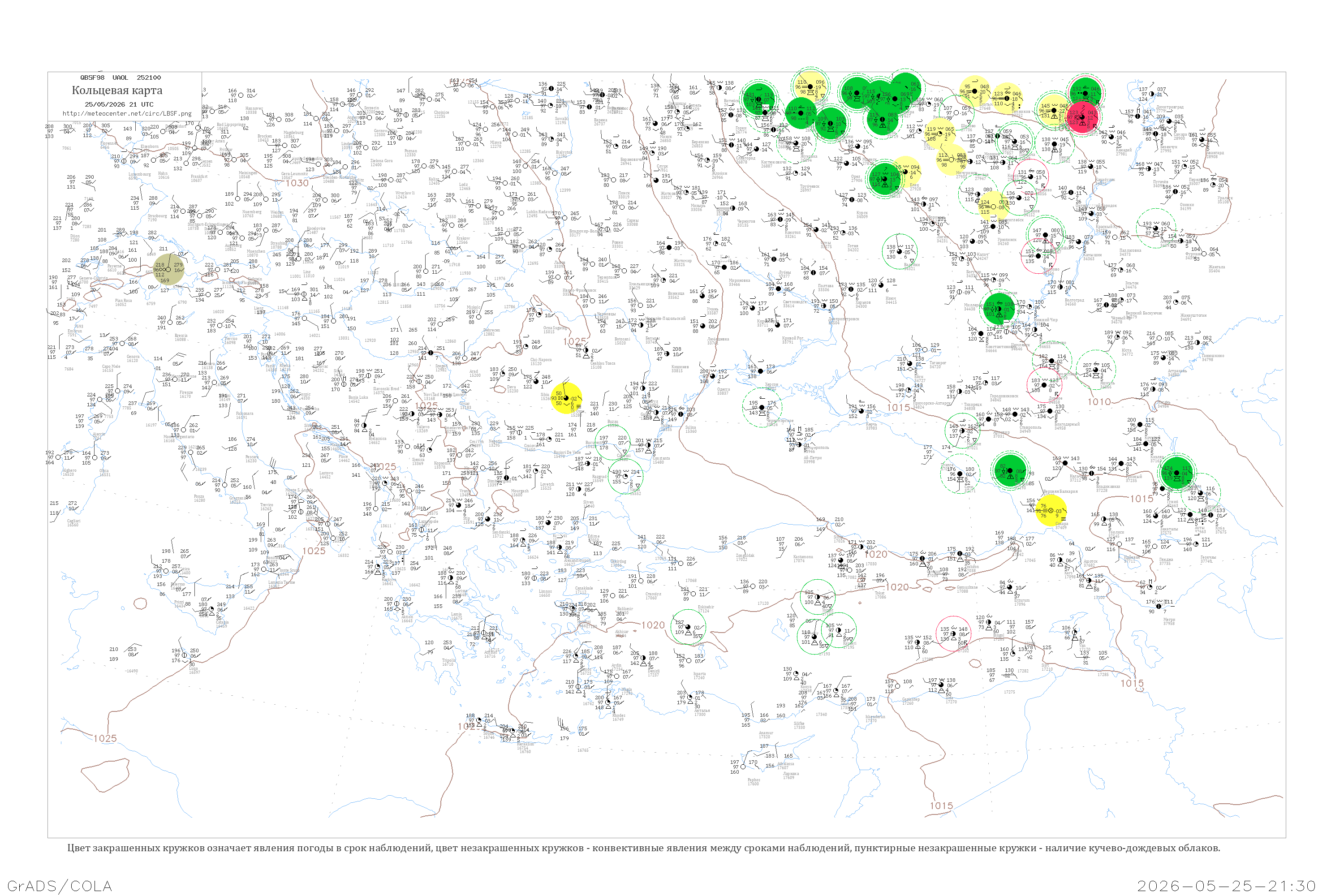Viewport: 1344px width, 896px height.
Task: Select the "Кривой Рог" station name
Action: tap(792, 338)
